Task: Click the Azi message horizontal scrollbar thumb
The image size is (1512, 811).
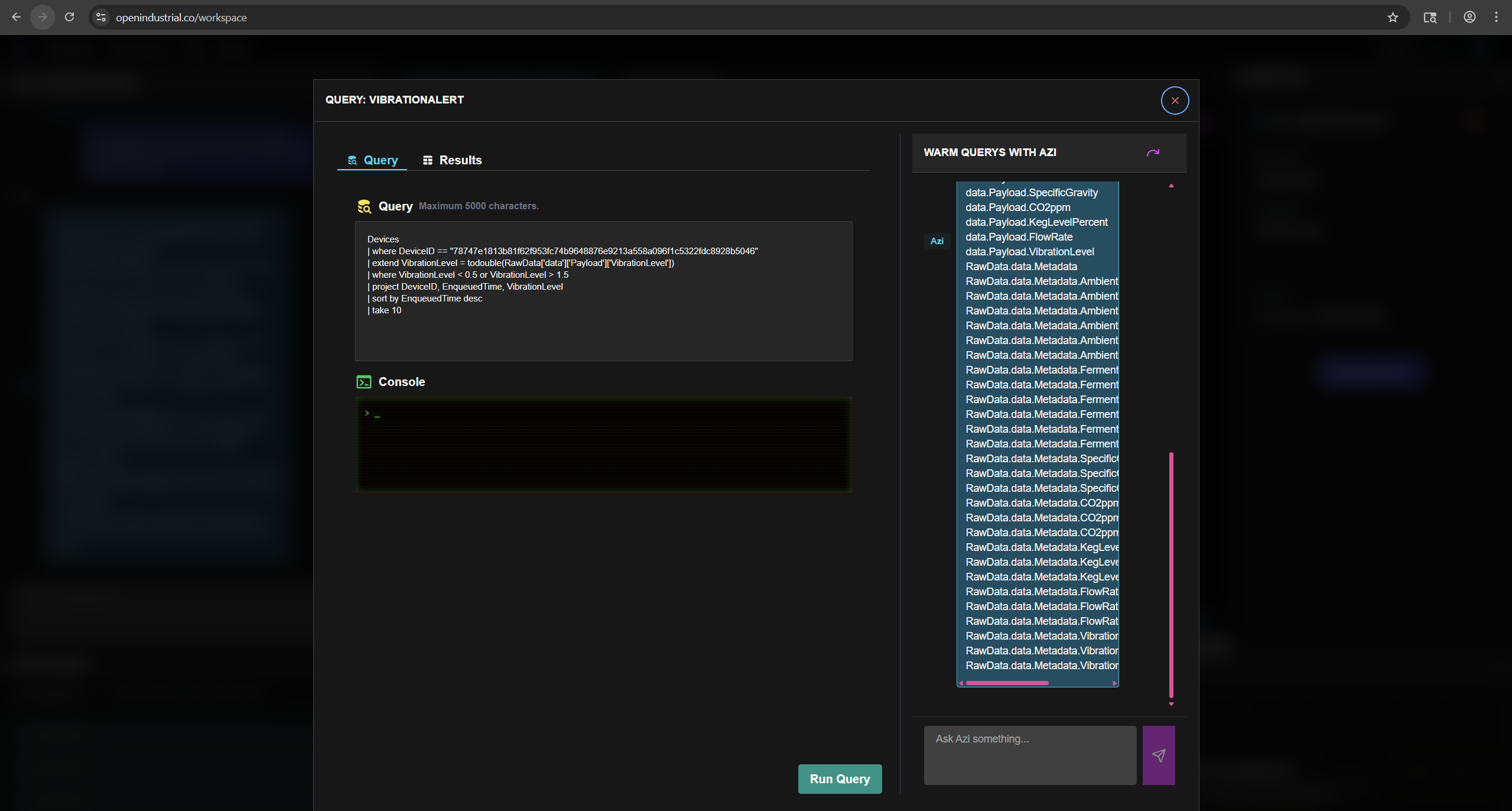Action: coord(1007,683)
